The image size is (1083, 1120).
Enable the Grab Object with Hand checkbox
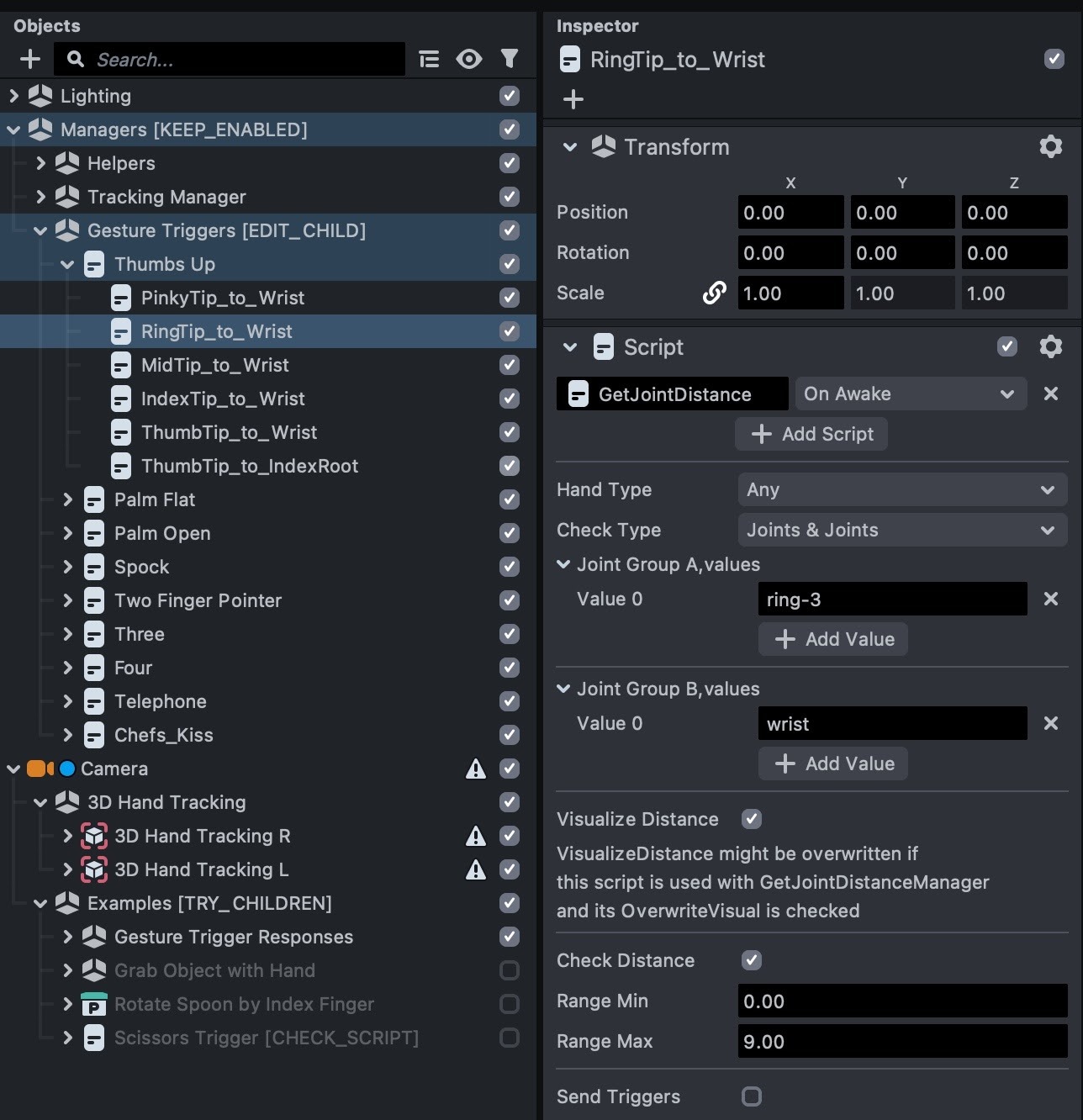(510, 970)
